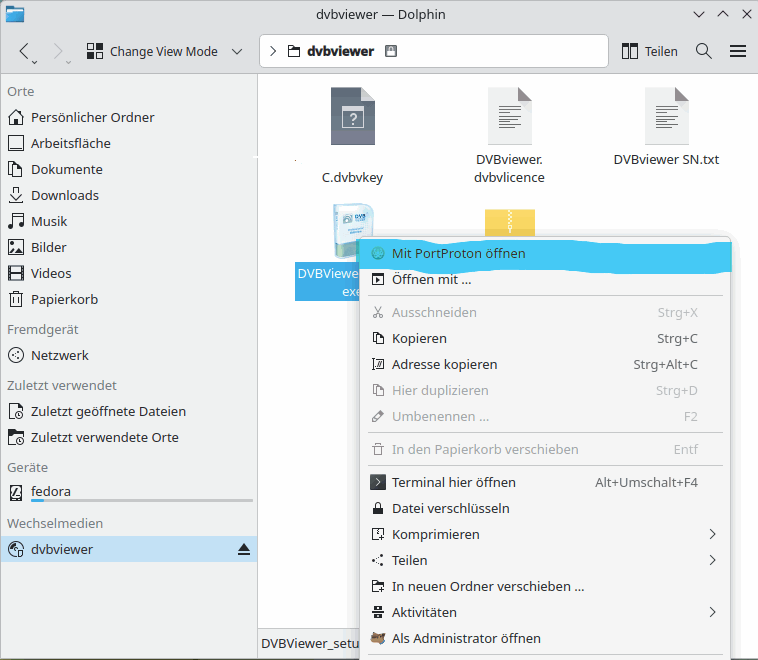Open the search magnifier icon
The width and height of the screenshot is (758, 660).
click(703, 51)
